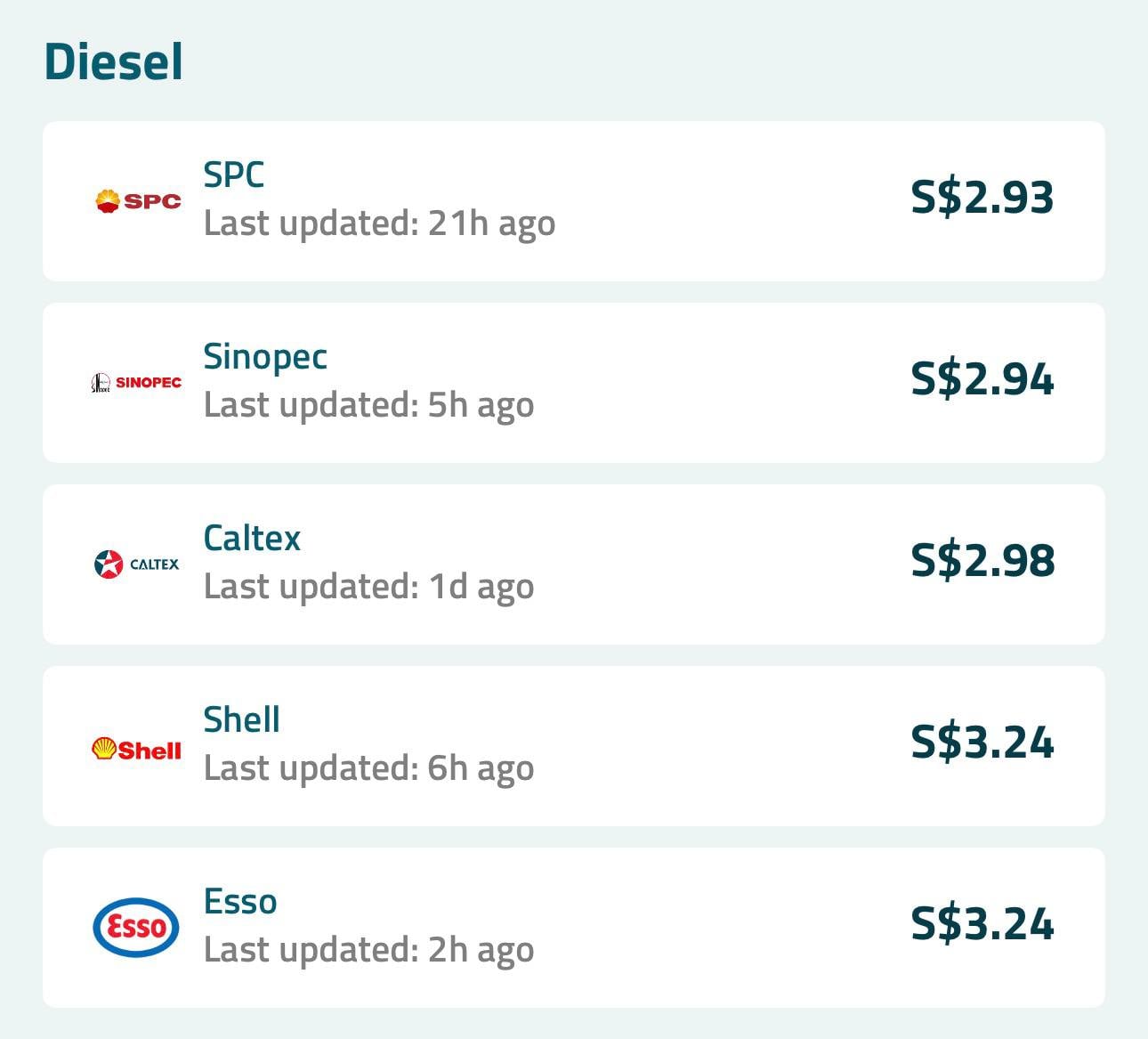1148x1039 pixels.
Task: Select the Shell card entry
Action: (x=574, y=744)
